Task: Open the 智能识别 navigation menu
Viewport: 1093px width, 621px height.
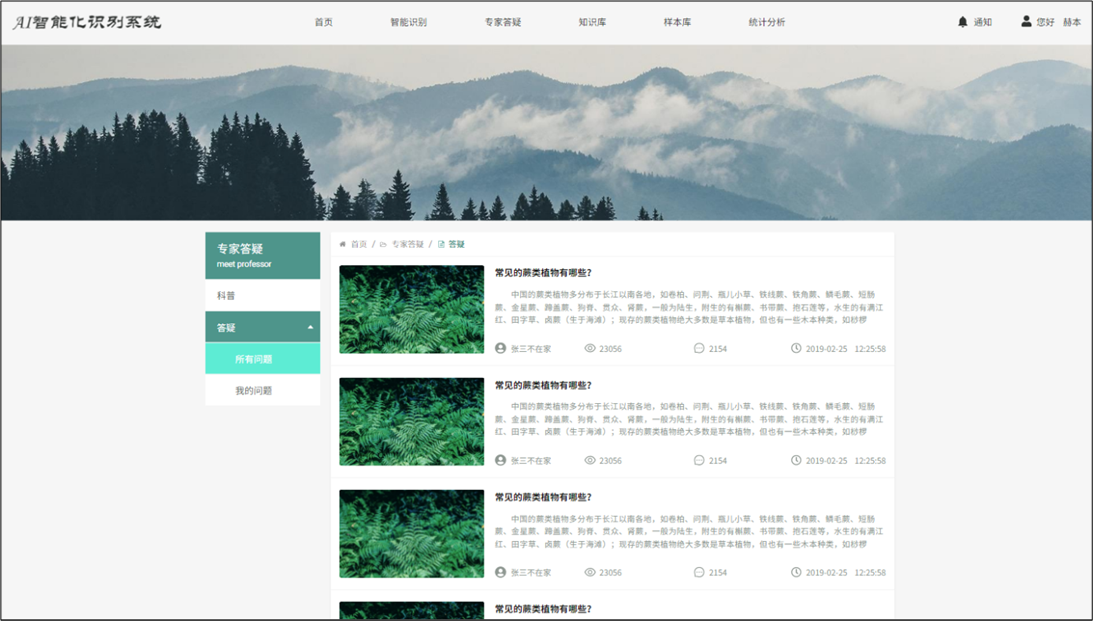Action: coord(408,22)
